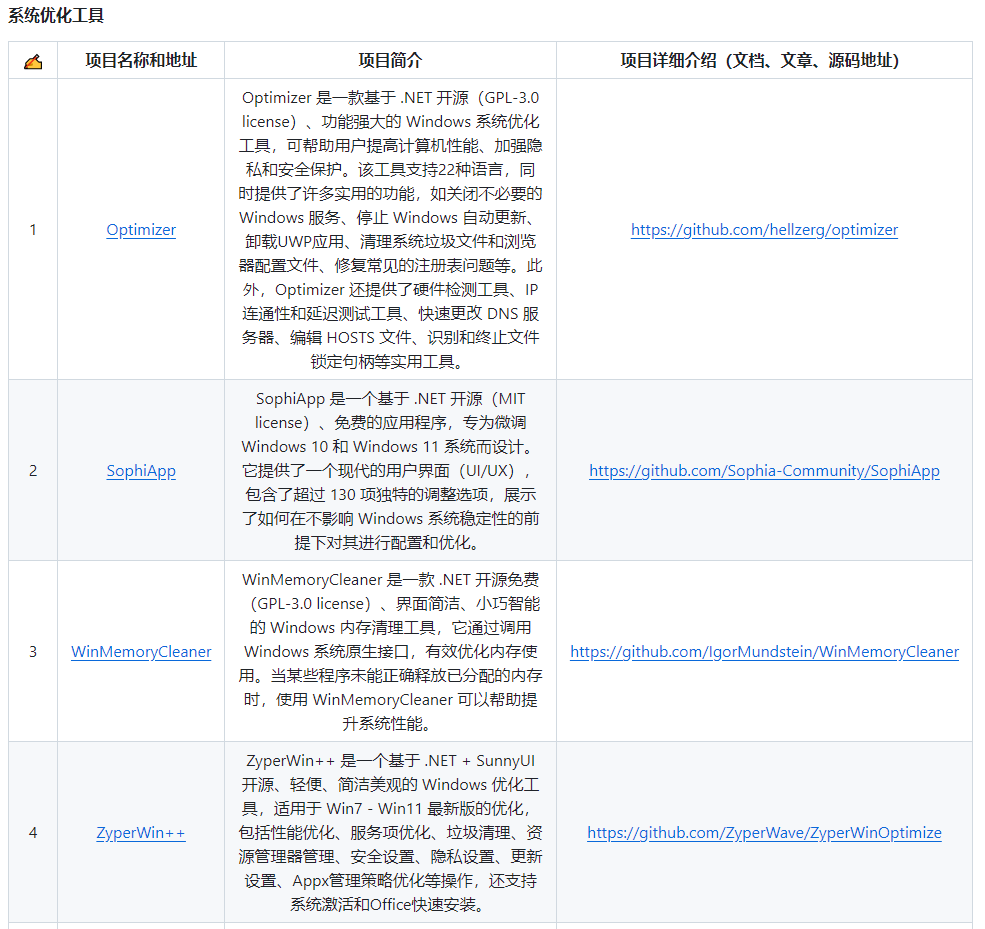Visit github.com/hellzerg/optimizer URL
The height and width of the screenshot is (929, 985).
point(764,230)
